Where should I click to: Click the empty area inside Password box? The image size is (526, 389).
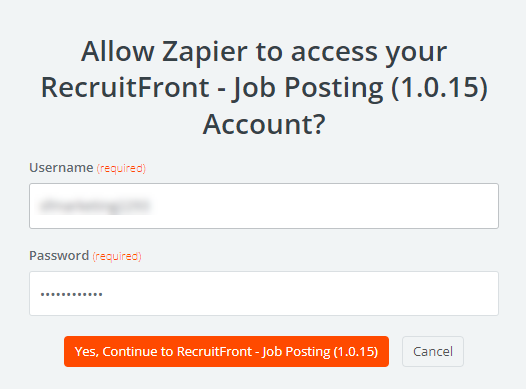(299, 293)
